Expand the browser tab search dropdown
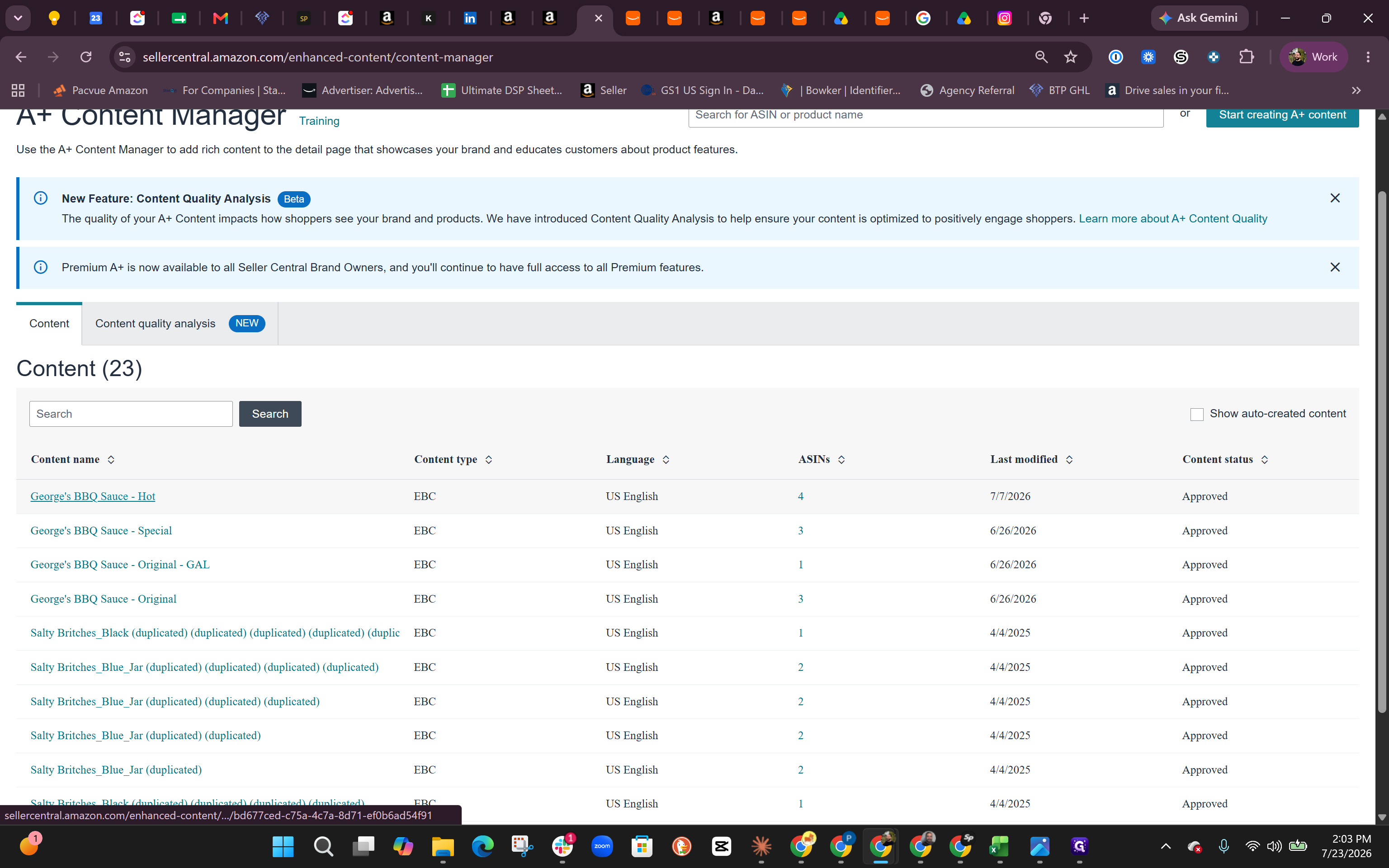Viewport: 1389px width, 868px height. pyautogui.click(x=19, y=19)
